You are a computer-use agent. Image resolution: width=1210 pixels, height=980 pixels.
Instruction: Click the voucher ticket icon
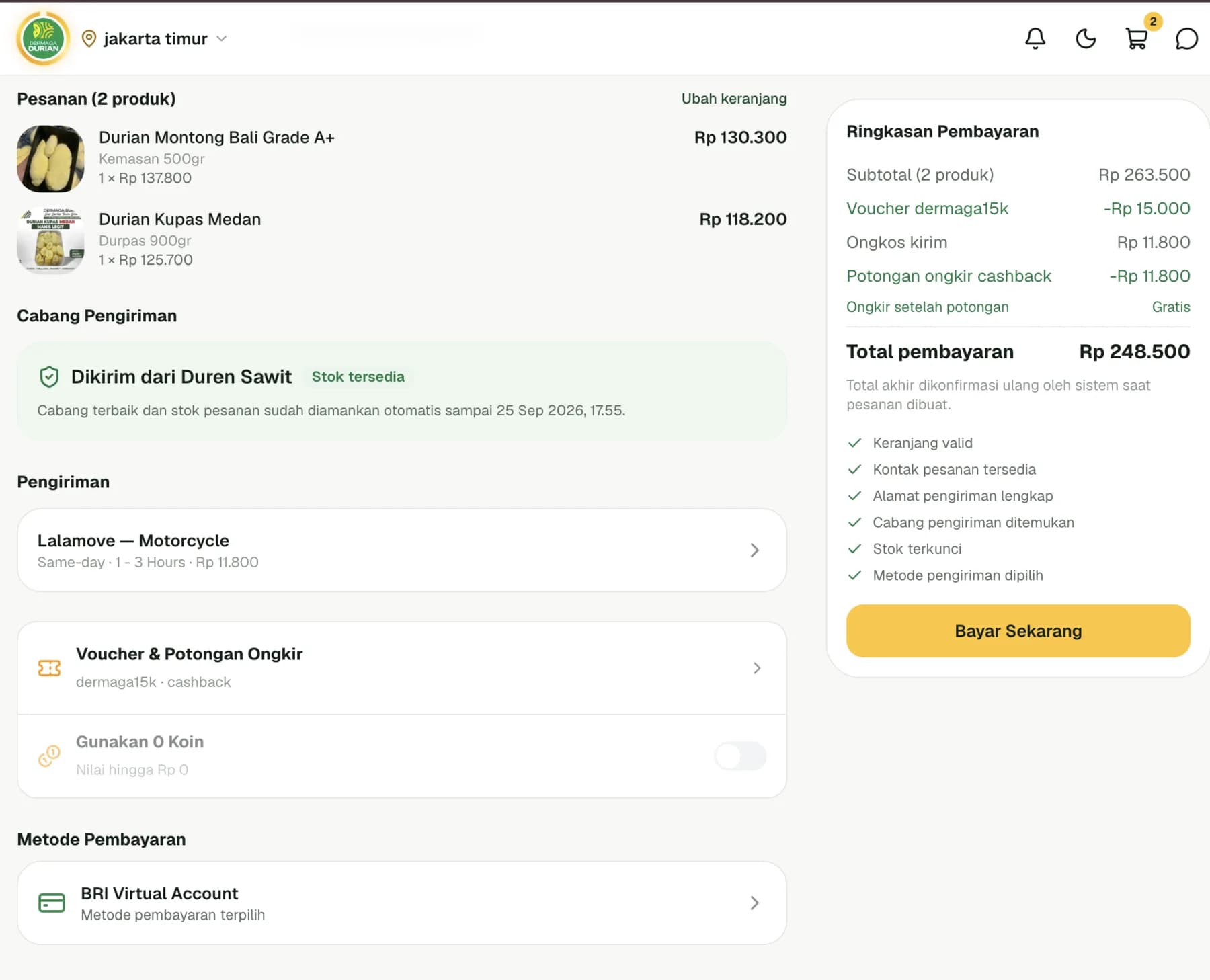coord(49,667)
